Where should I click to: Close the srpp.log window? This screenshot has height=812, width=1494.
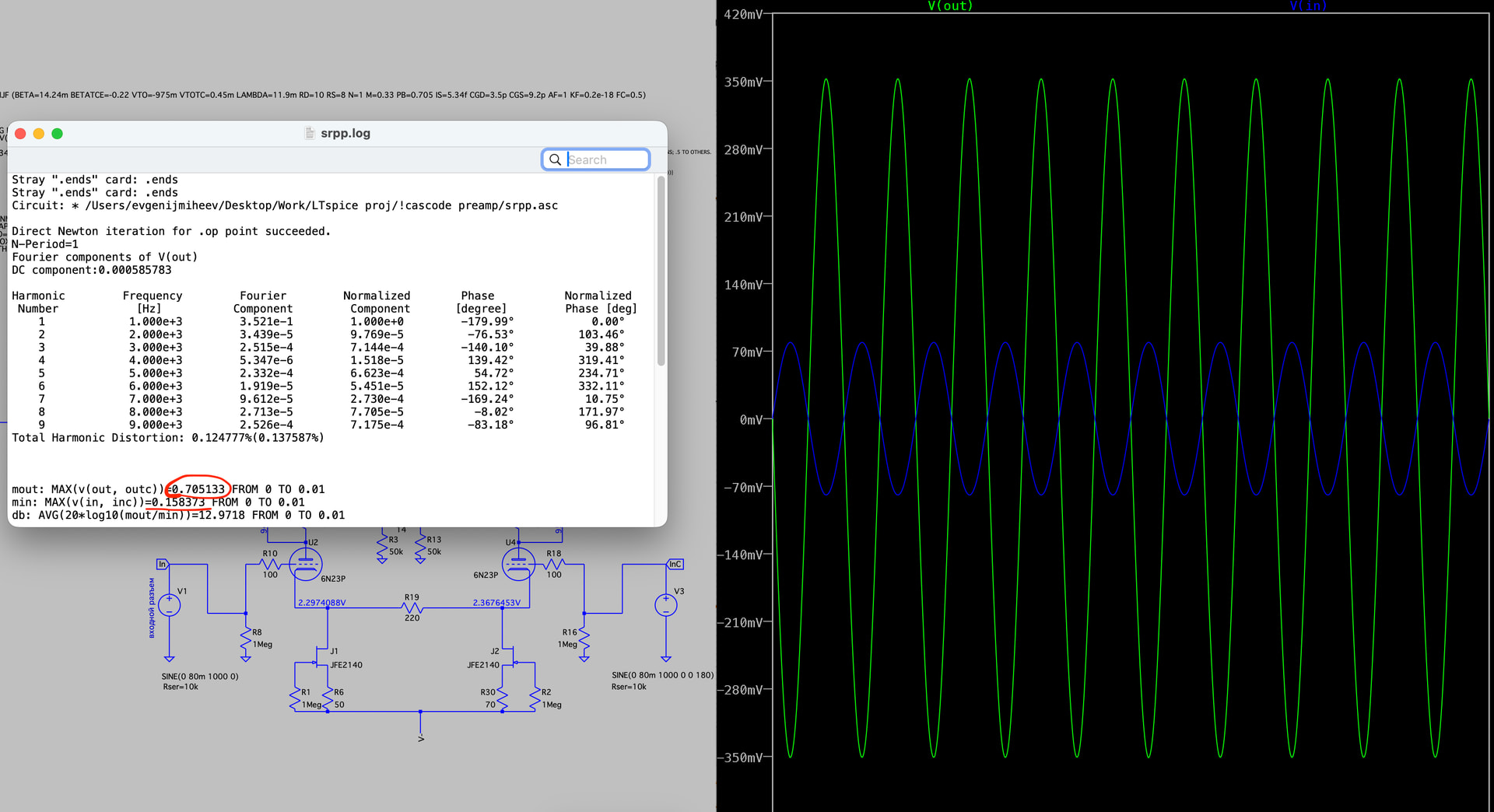(x=20, y=134)
